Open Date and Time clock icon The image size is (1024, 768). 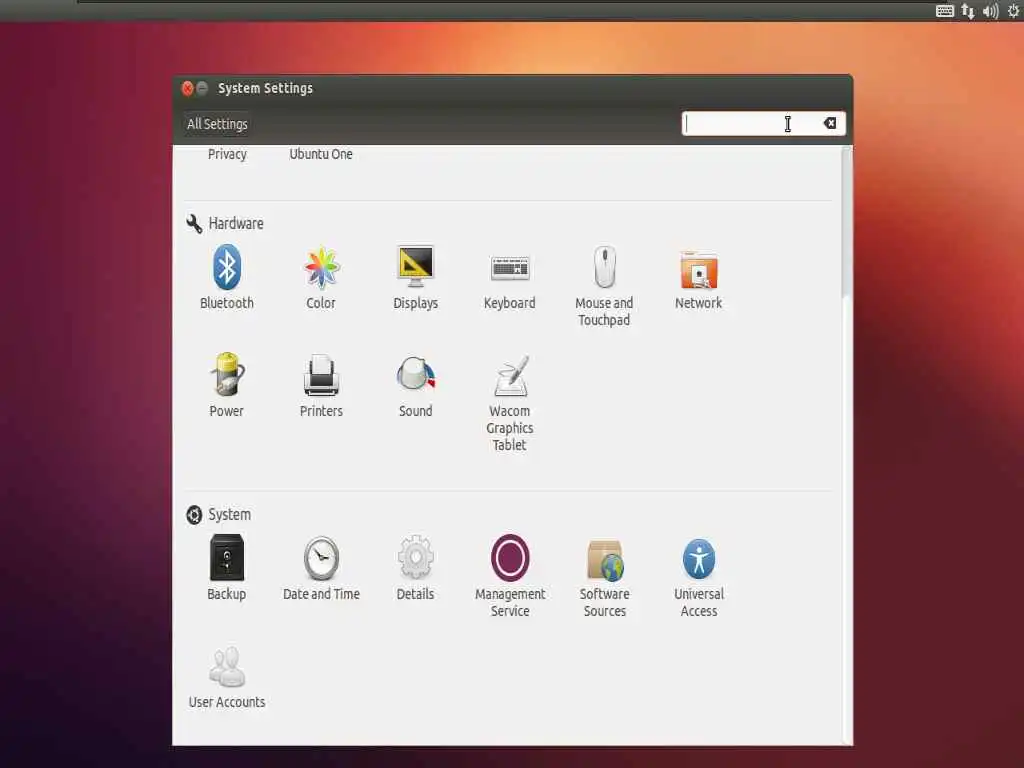(x=321, y=558)
